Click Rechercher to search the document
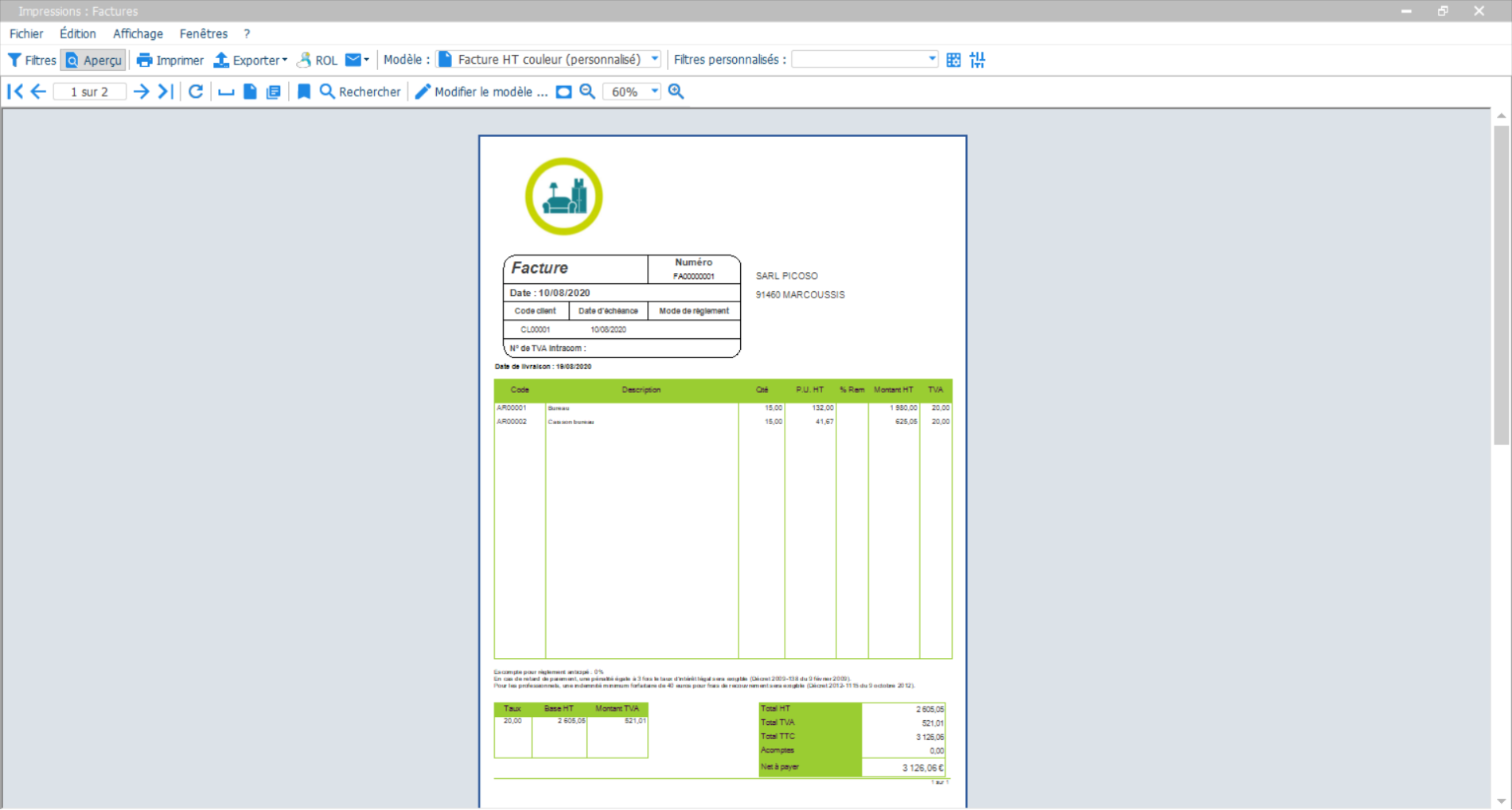Image resolution: width=1512 pixels, height=810 pixels. coord(360,92)
